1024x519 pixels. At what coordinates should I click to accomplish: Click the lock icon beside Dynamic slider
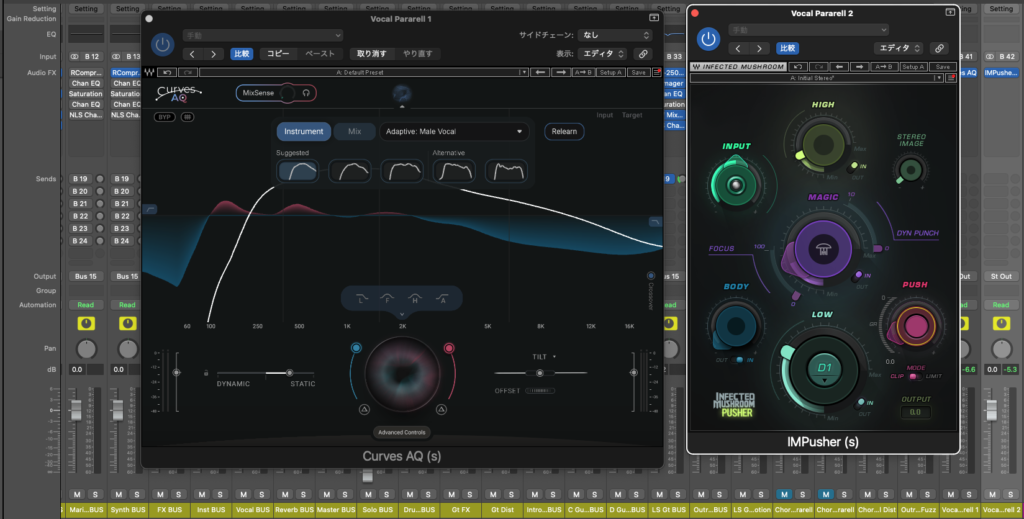[205, 372]
